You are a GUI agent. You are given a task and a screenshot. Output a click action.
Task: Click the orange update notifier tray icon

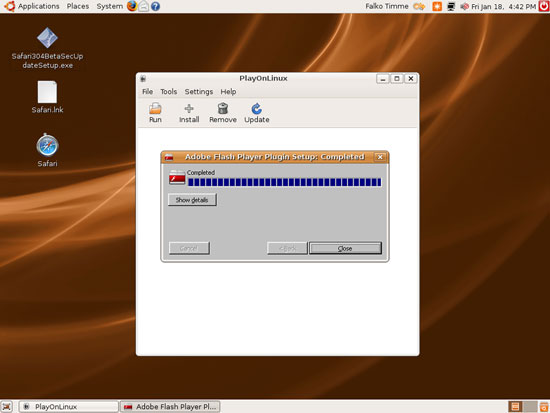(437, 6)
